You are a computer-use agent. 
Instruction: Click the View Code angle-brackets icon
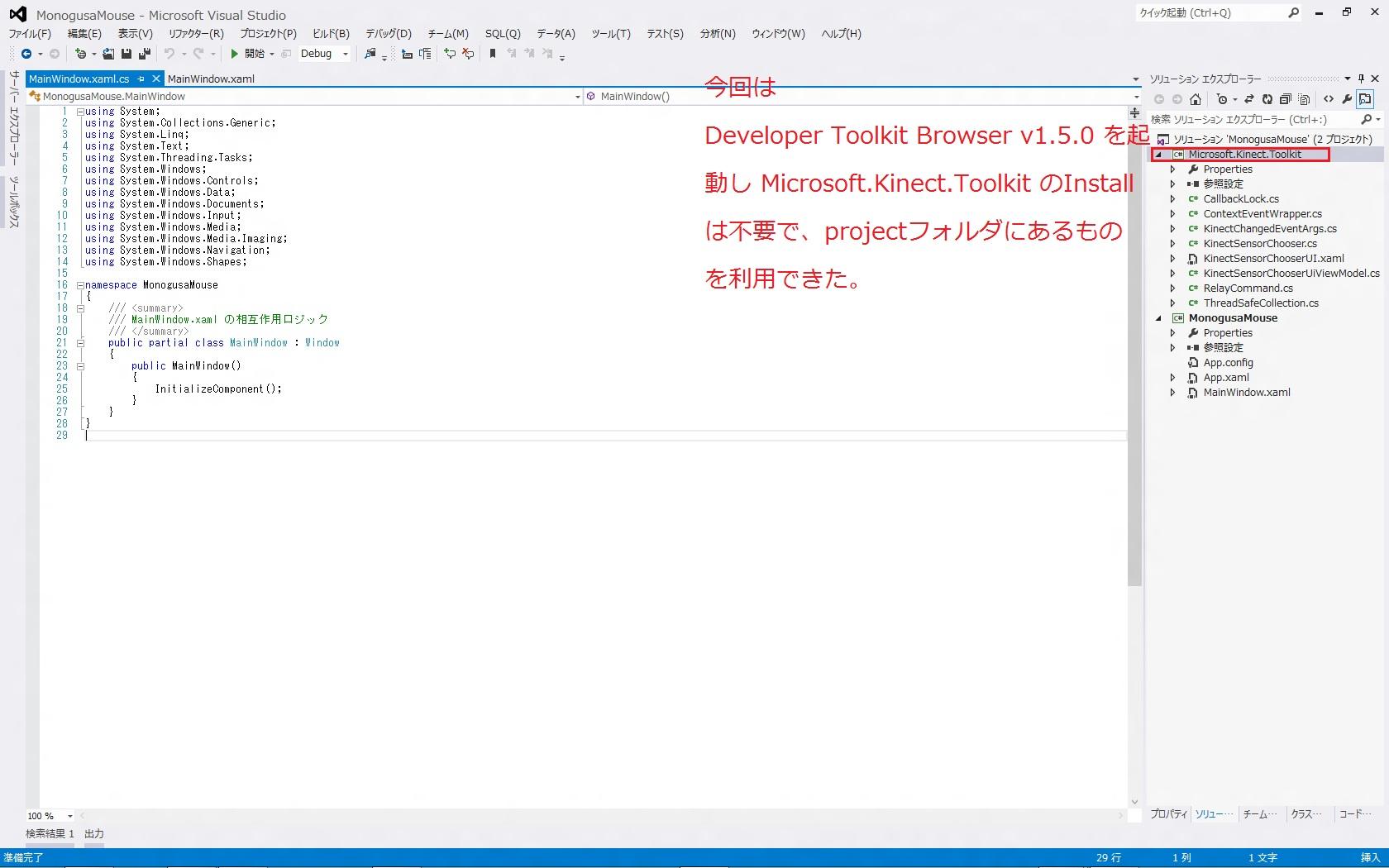[1329, 99]
